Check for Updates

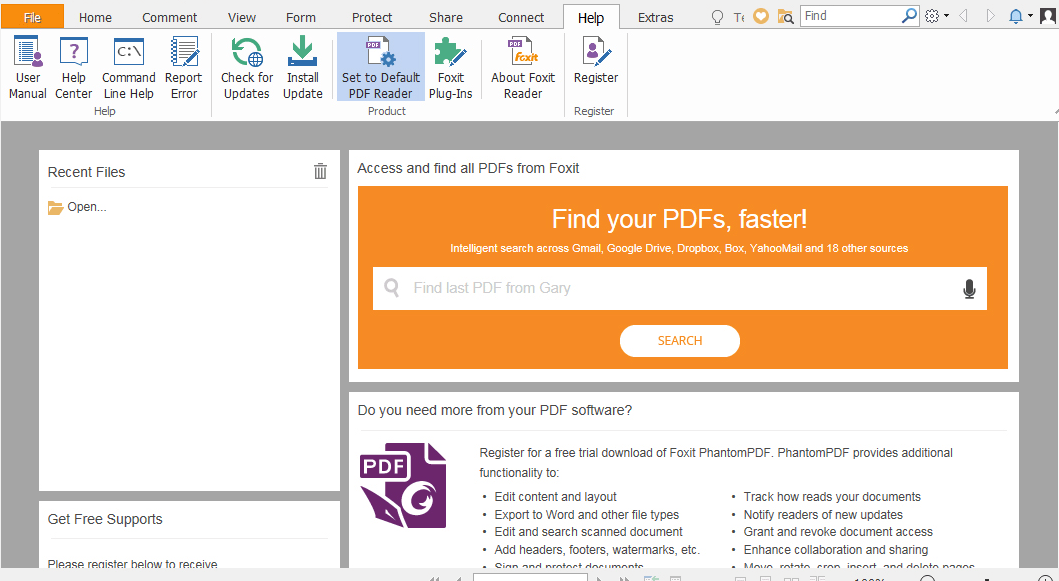tap(247, 67)
